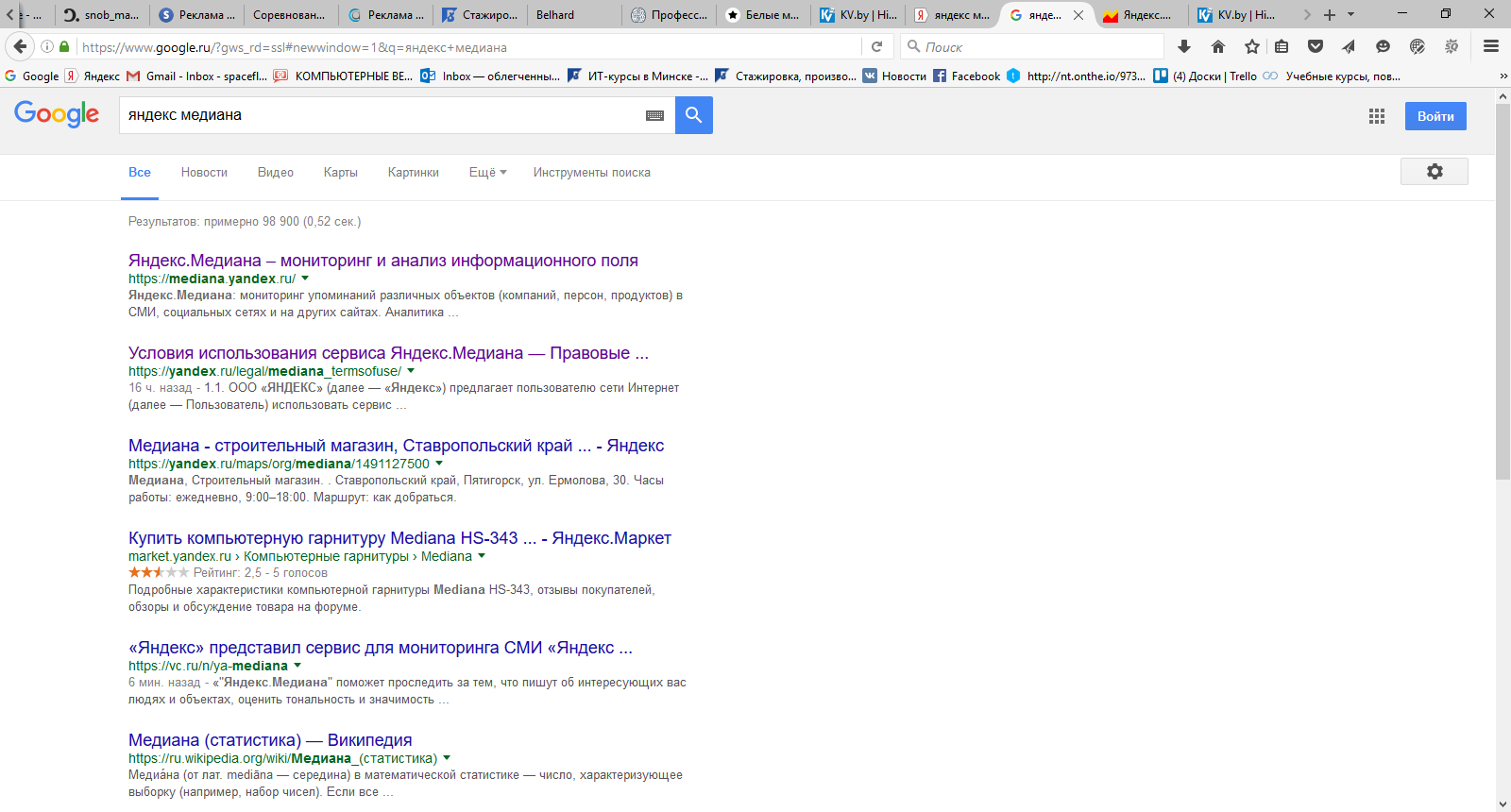Show site info icon in the address bar
The height and width of the screenshot is (812, 1511).
click(47, 46)
